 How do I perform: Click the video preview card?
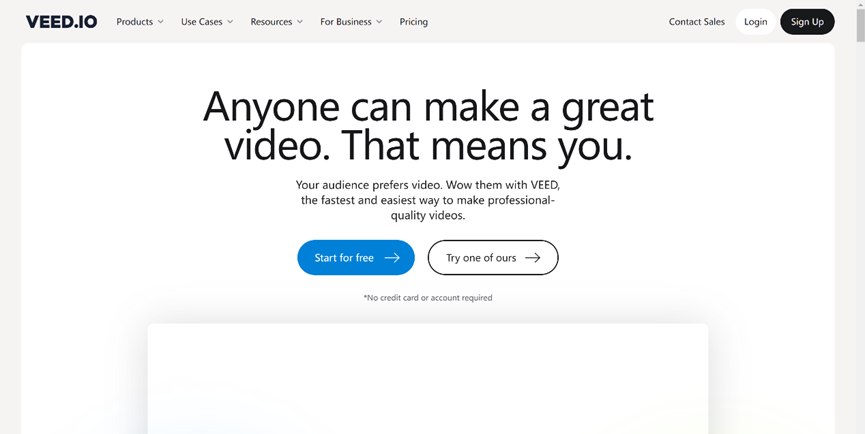[x=428, y=378]
